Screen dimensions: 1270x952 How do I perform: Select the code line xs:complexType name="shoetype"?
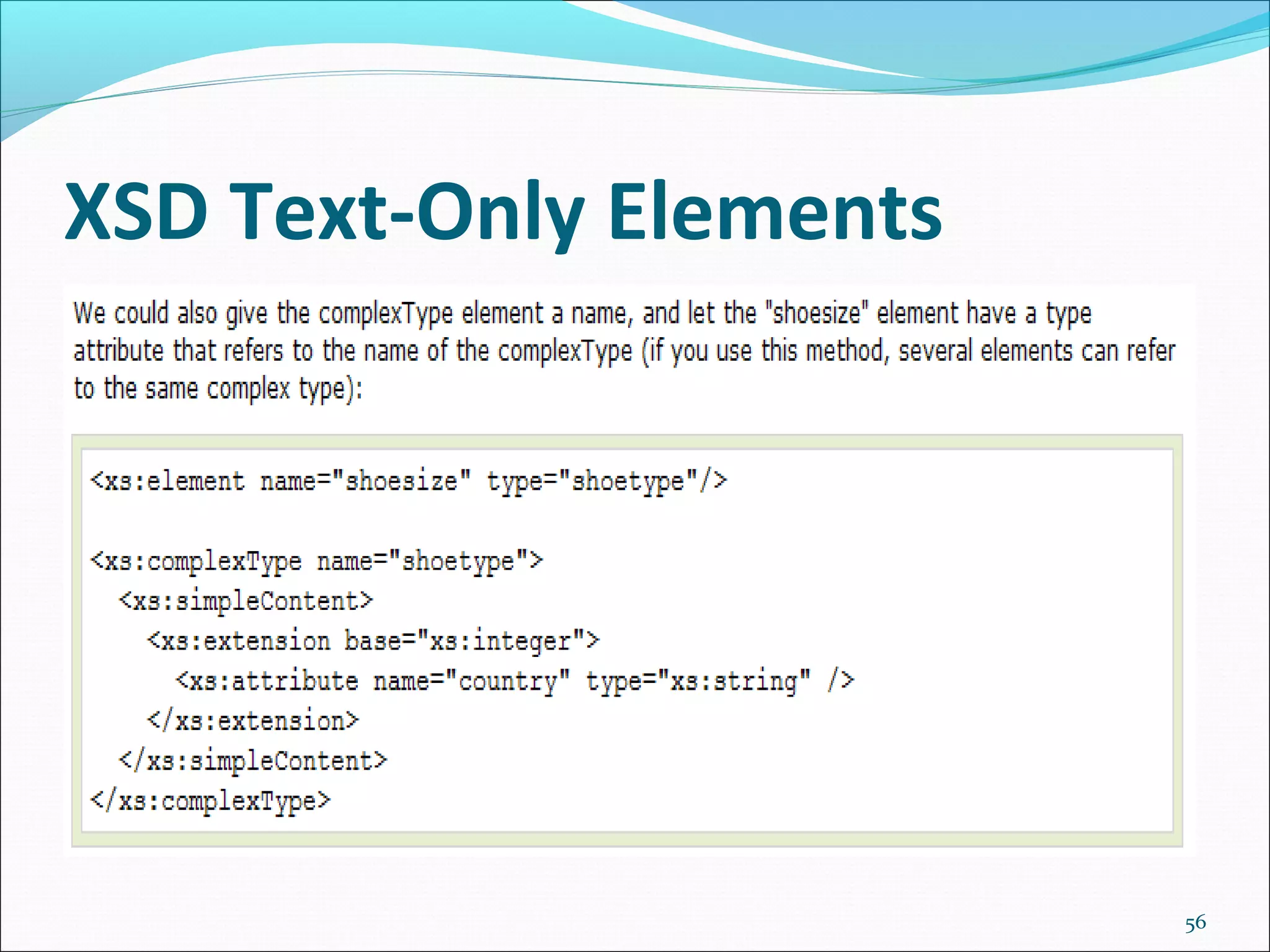click(x=316, y=562)
